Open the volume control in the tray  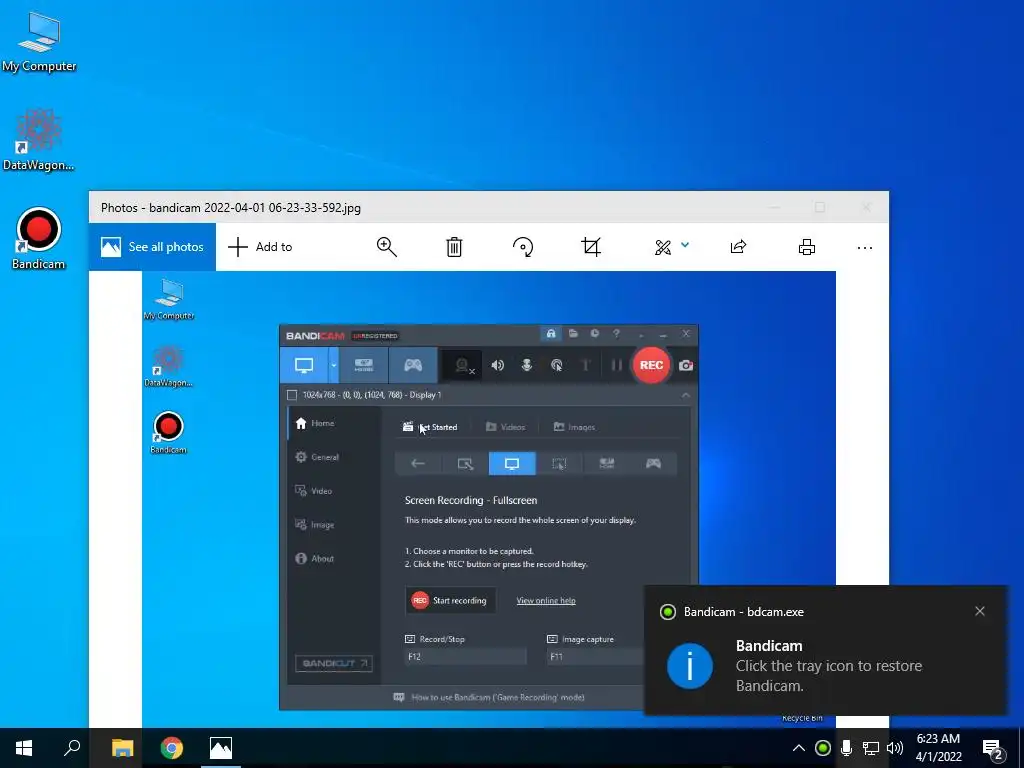pos(895,748)
